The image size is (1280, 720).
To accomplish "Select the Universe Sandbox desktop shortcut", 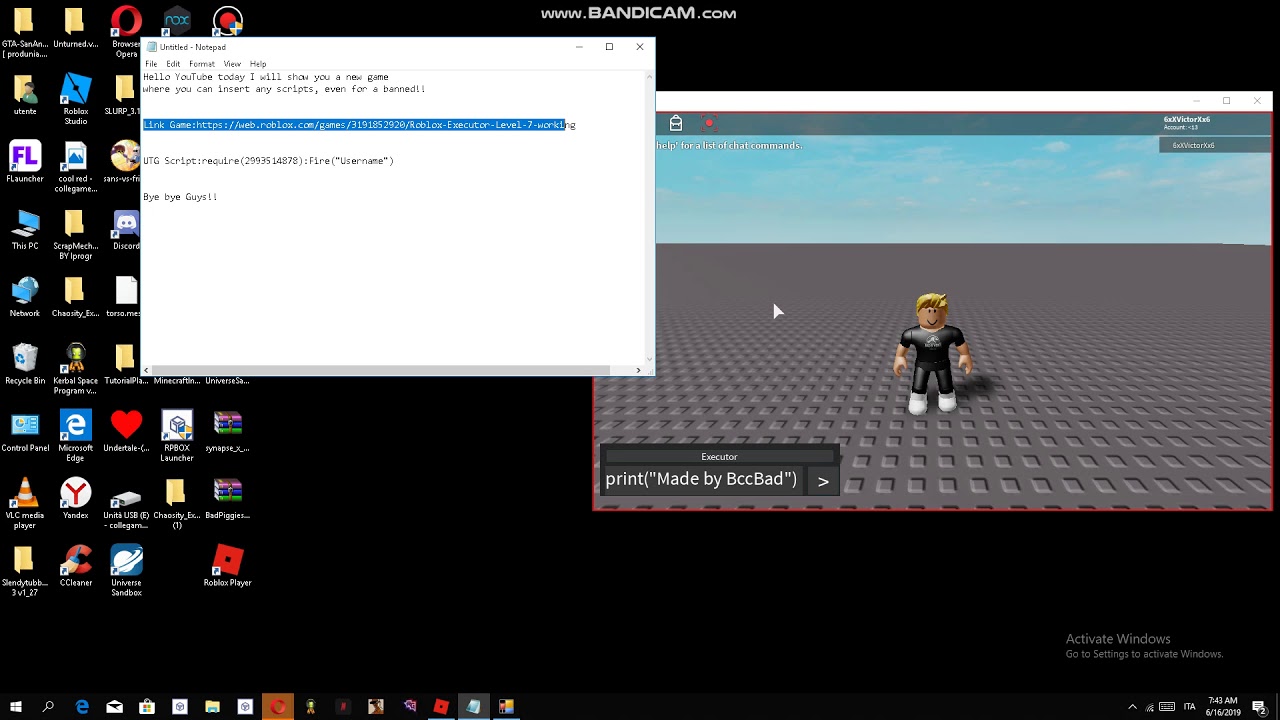I will [126, 570].
